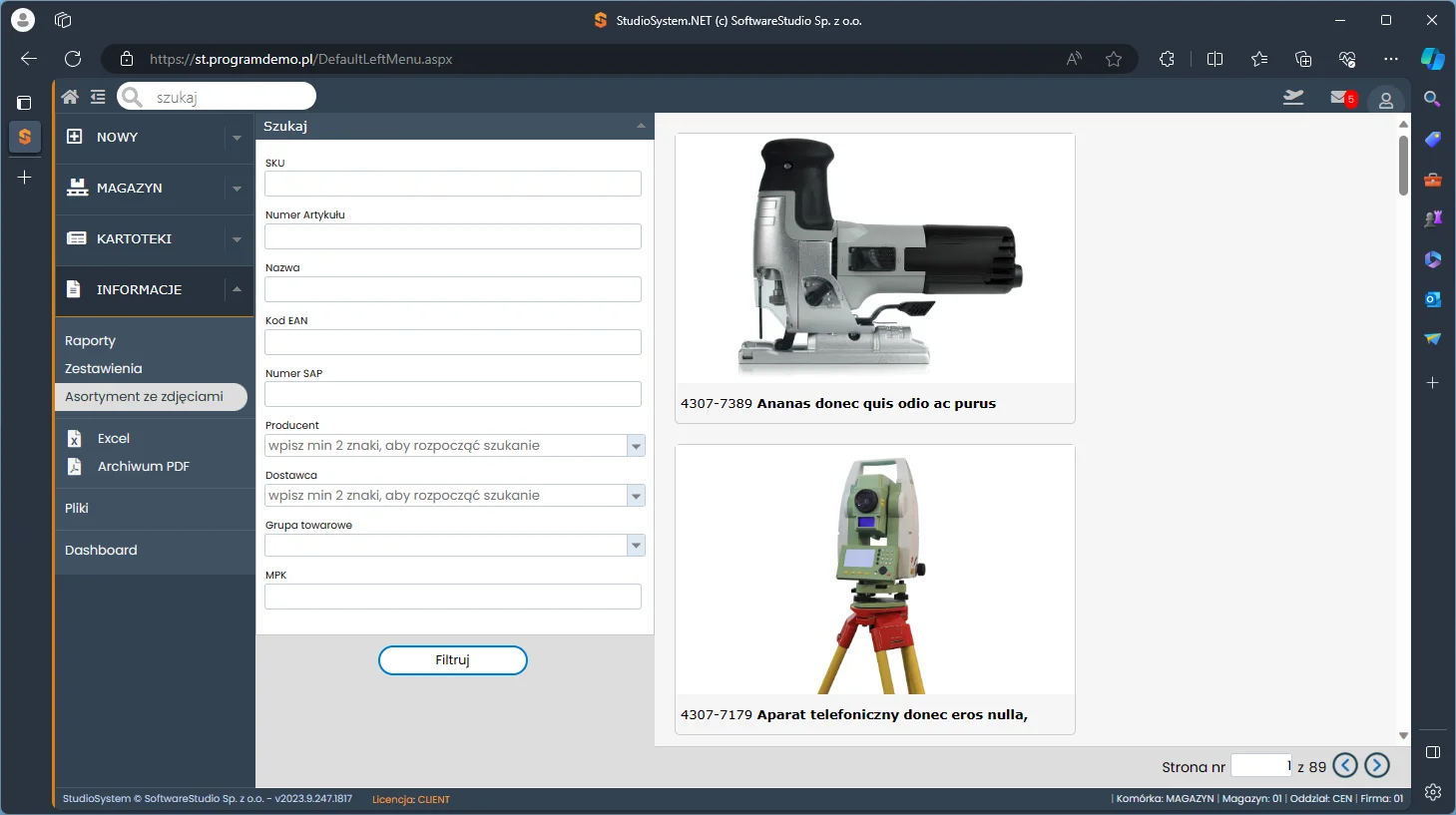Add page to favorites star

coord(1114,59)
